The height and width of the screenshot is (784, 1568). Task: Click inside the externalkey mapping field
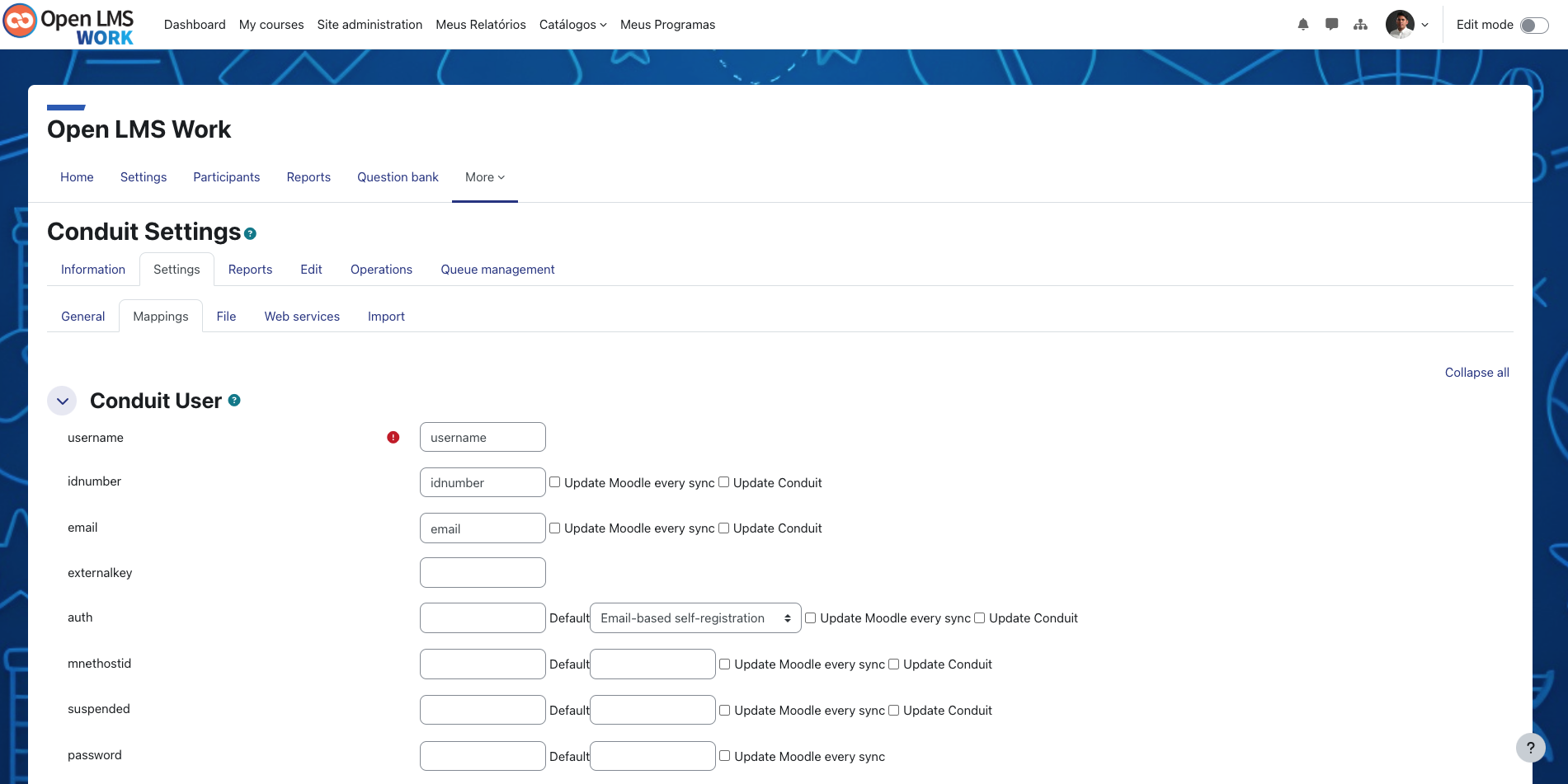(482, 572)
